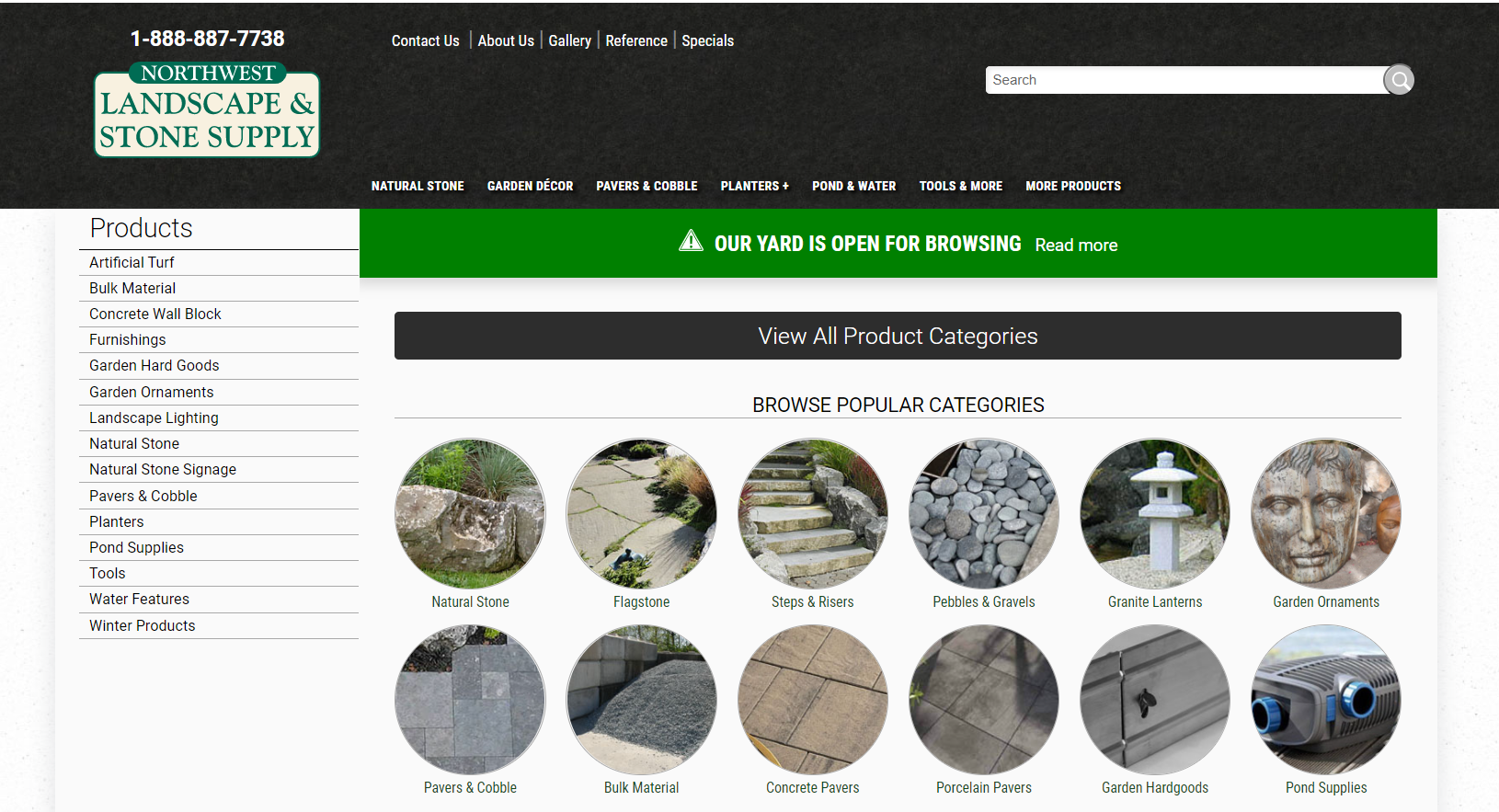Select Tools in Products sidebar

tap(219, 573)
